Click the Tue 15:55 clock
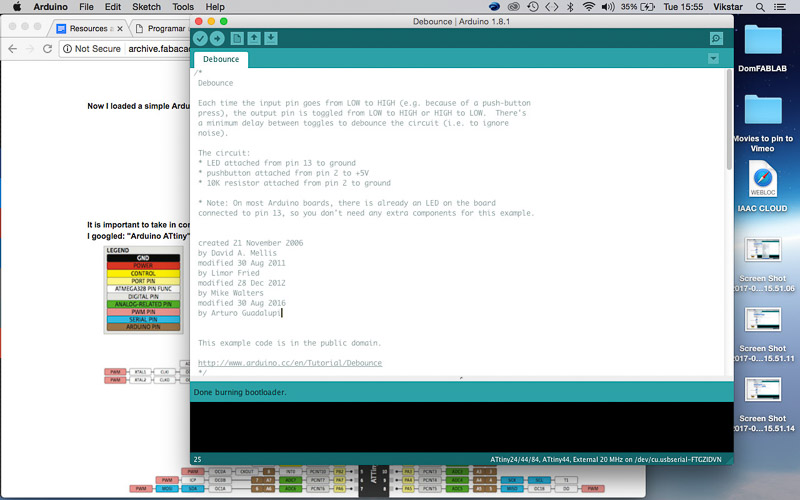The height and width of the screenshot is (500, 800). click(x=683, y=7)
